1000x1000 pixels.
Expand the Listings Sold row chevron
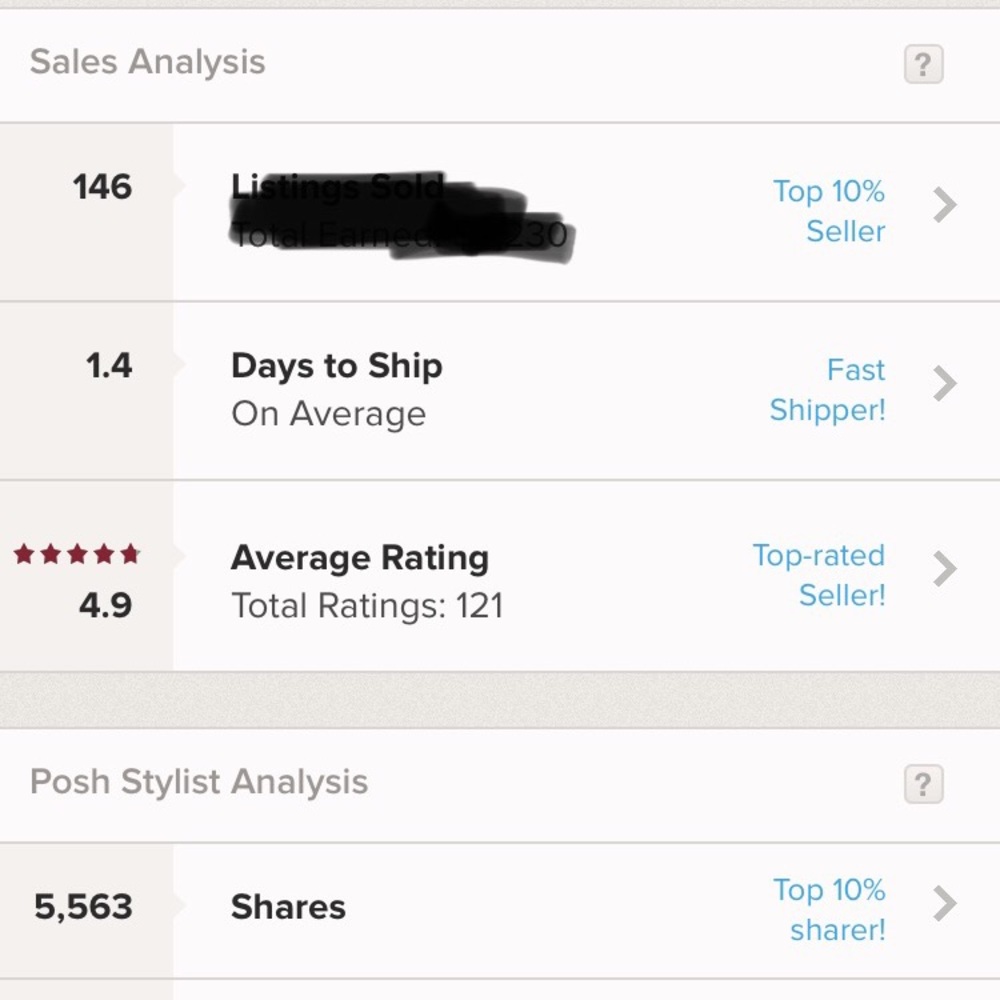point(943,204)
